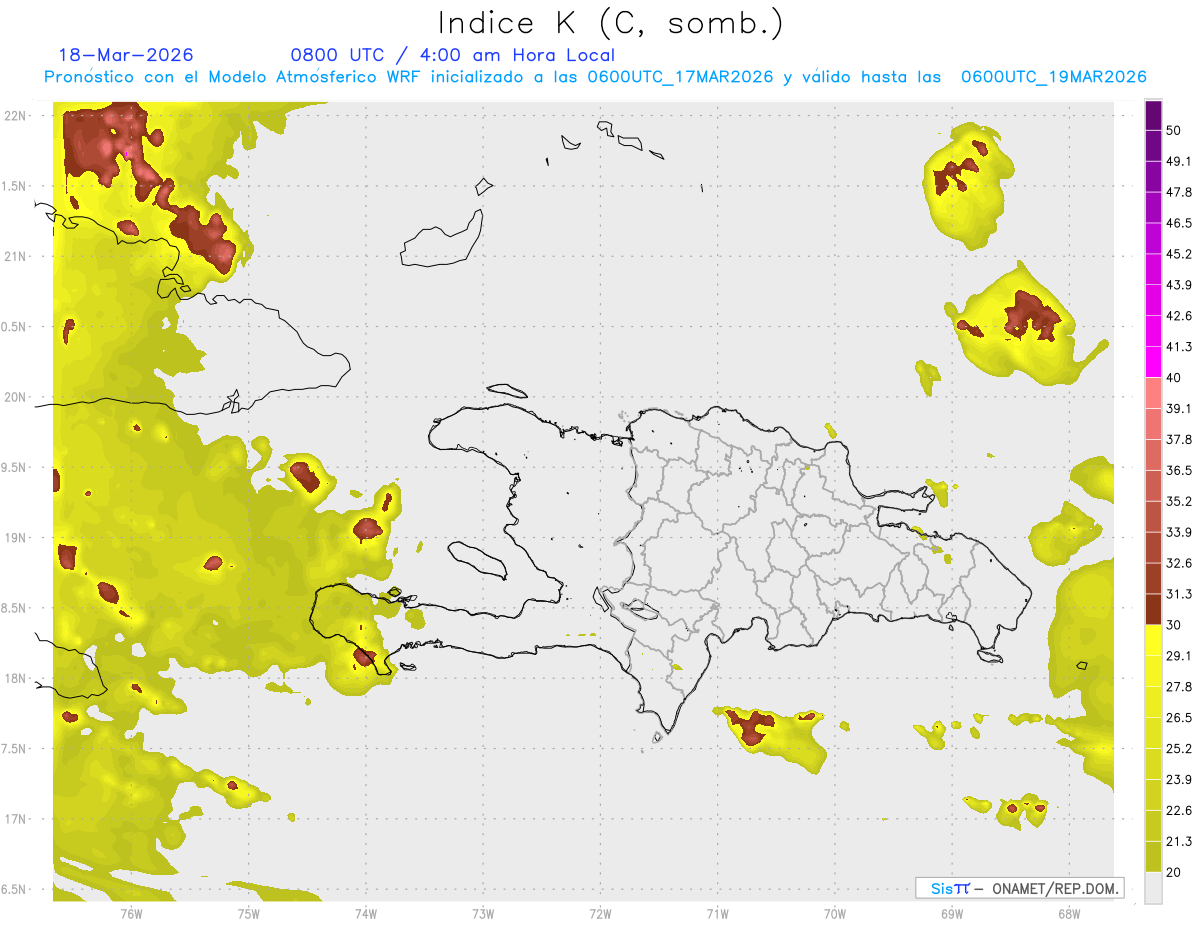Click the colorbar value '42.6'
This screenshot has height=927, width=1200.
tap(1179, 316)
